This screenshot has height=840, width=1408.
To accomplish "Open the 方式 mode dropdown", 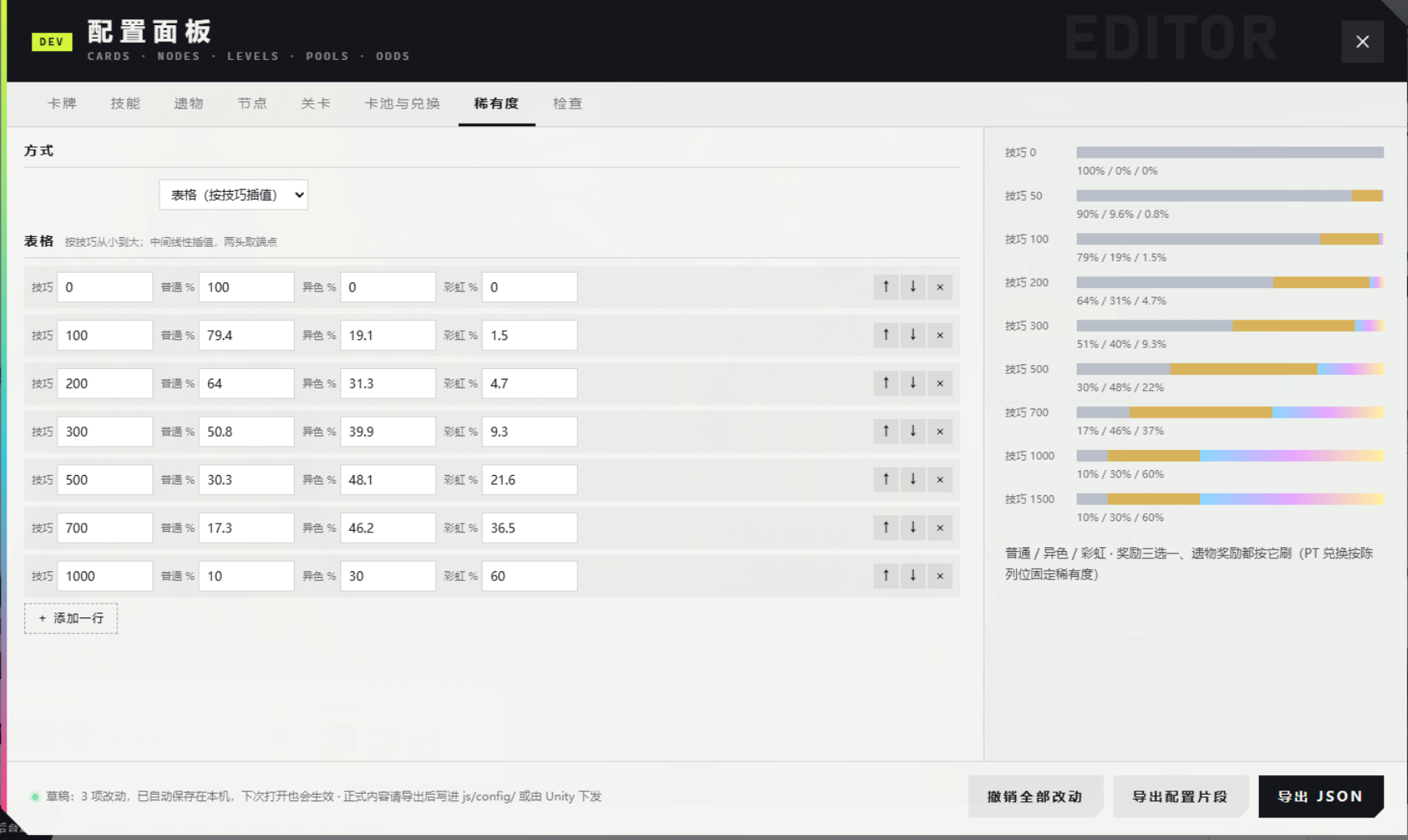I will pyautogui.click(x=233, y=195).
